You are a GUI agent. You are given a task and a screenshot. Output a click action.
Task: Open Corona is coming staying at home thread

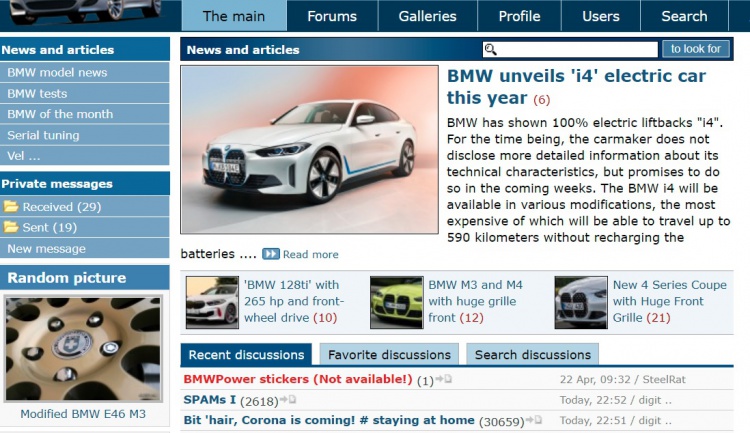329,420
